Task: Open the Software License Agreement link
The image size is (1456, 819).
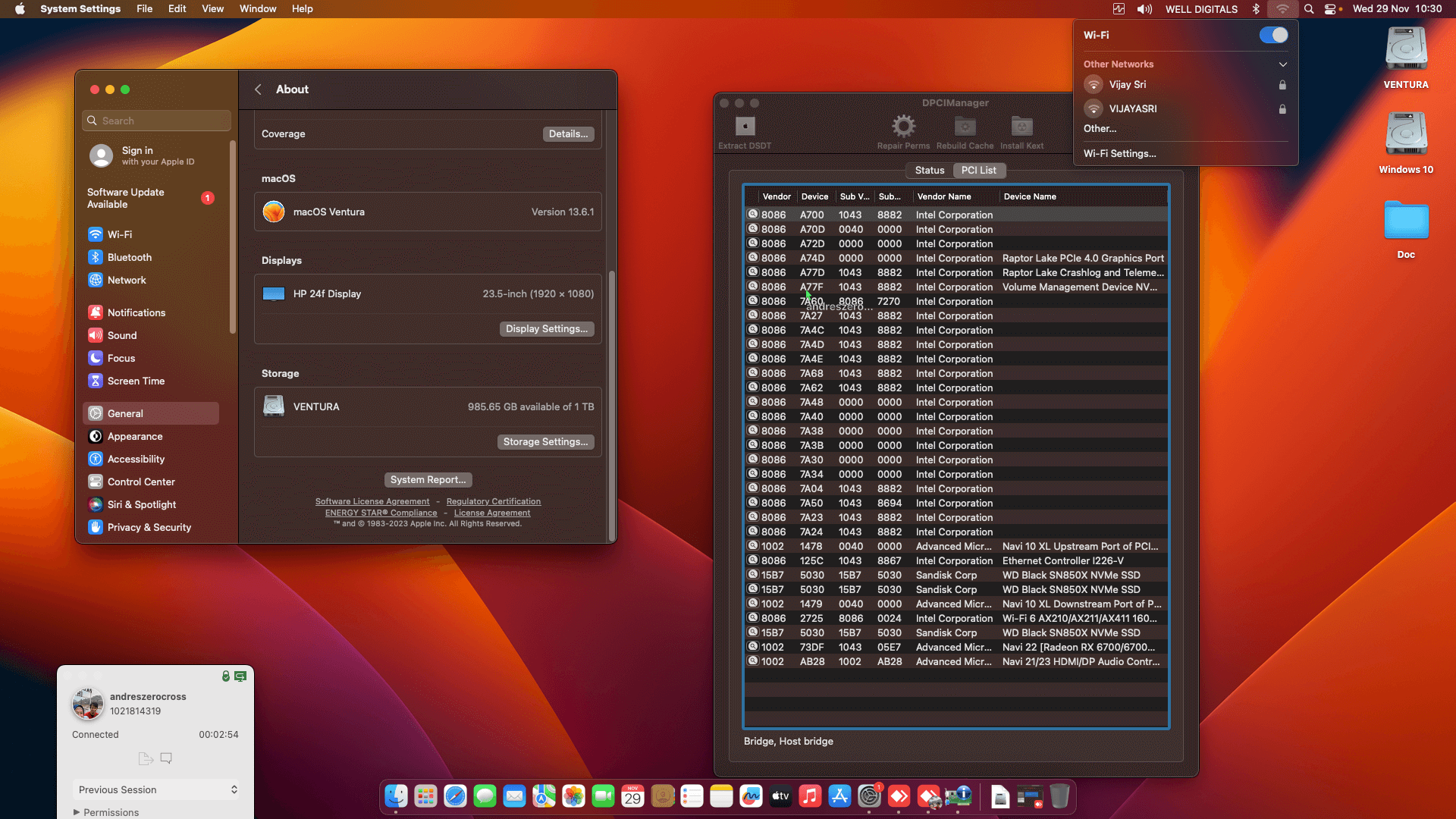Action: click(372, 501)
